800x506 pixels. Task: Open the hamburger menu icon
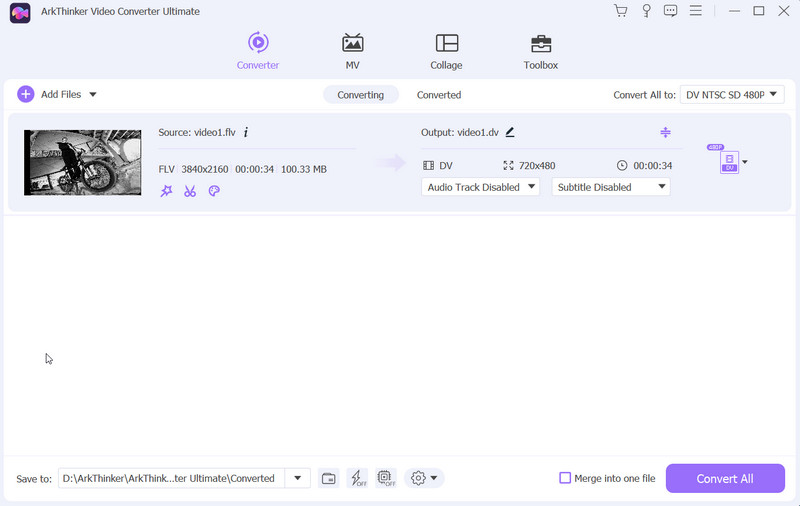[695, 11]
